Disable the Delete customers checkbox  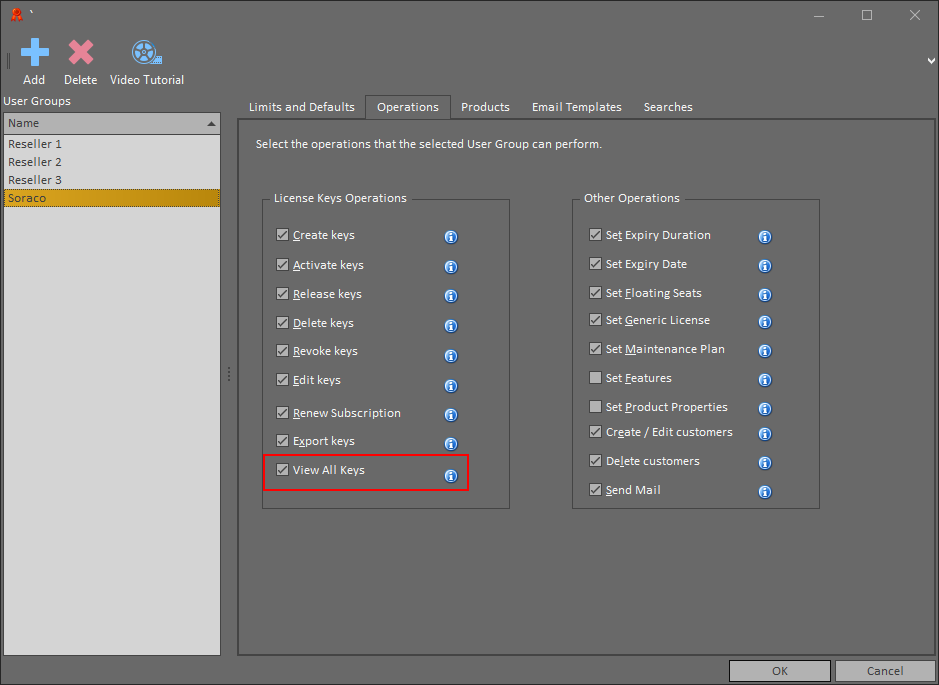595,461
